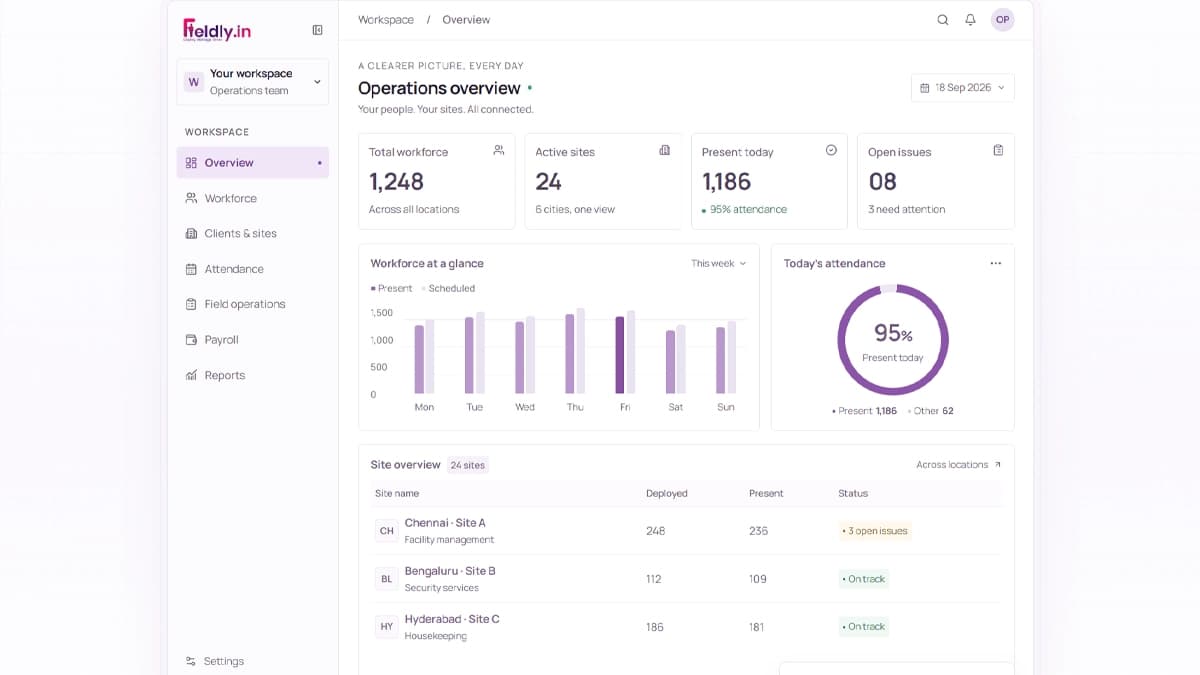Click the arrow icon next to Across locations

coord(997,465)
